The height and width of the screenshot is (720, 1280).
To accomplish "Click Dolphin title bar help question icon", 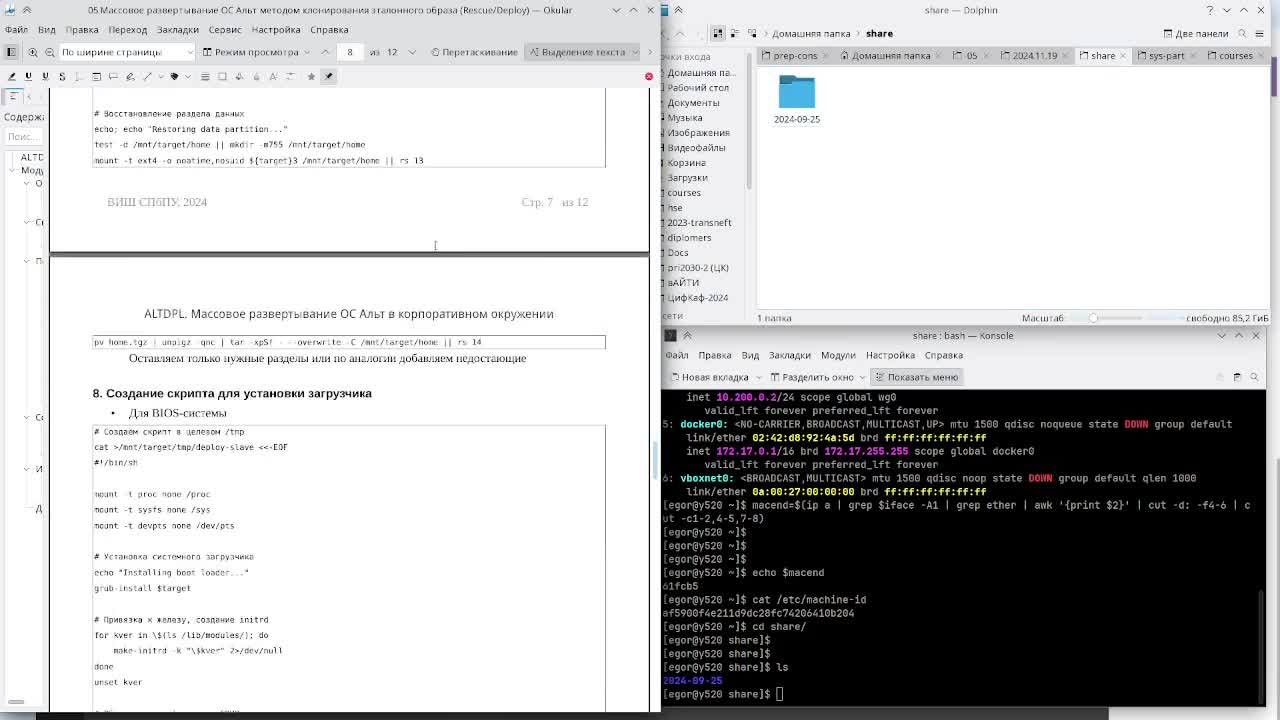I will point(1211,10).
